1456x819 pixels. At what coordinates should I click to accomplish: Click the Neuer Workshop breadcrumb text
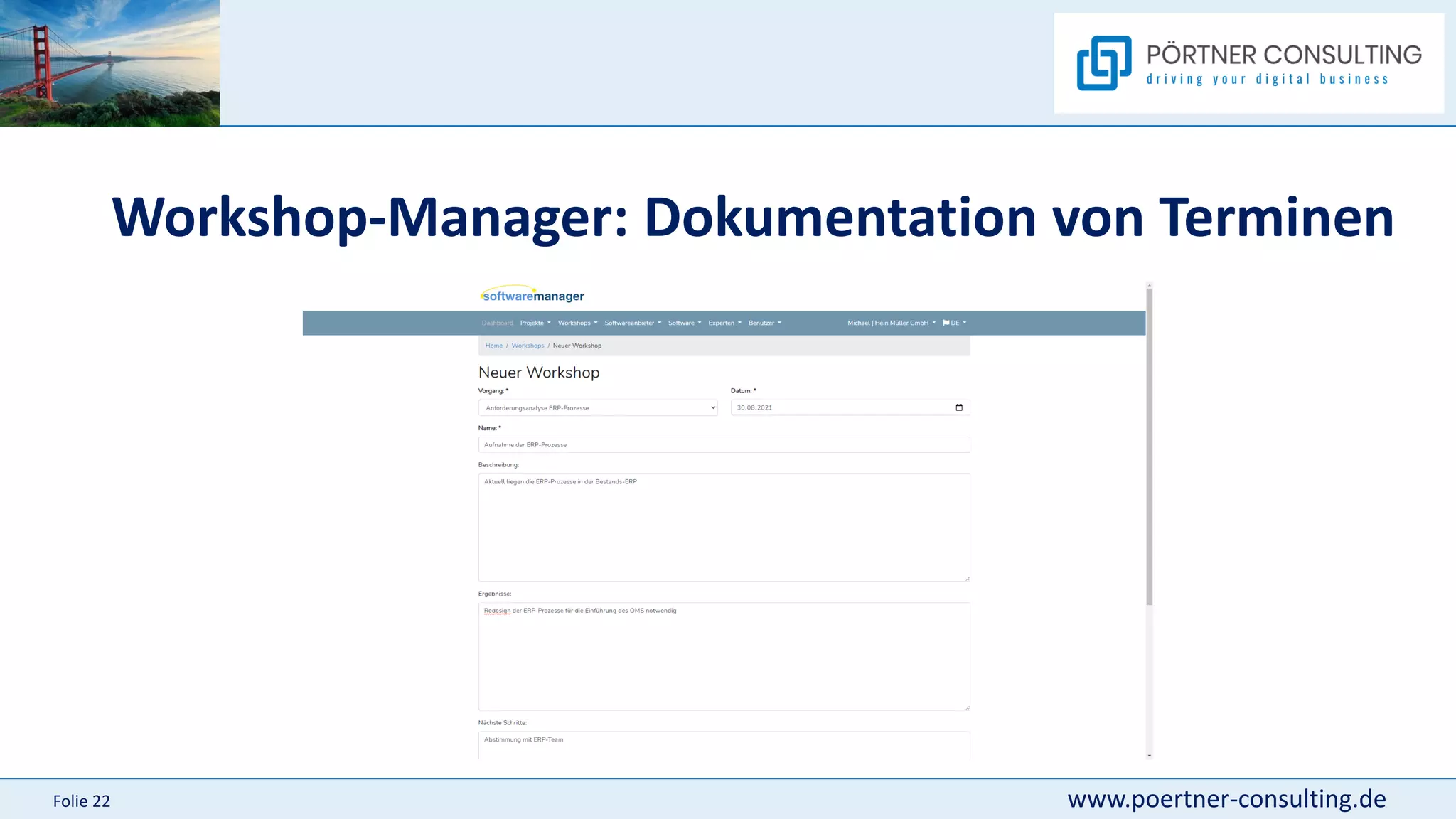pyautogui.click(x=577, y=346)
